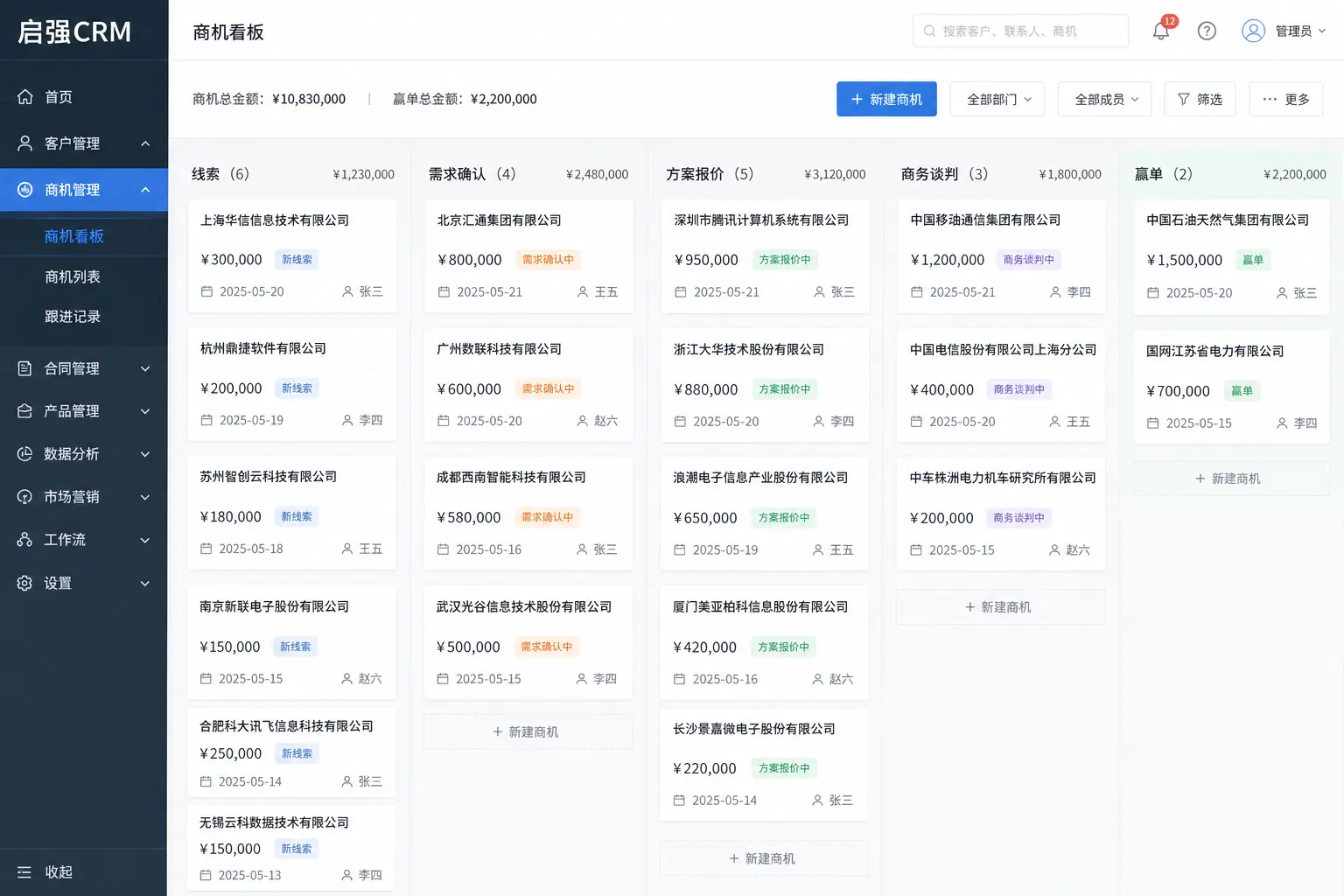The width and height of the screenshot is (1344, 896).
Task: Click the admin user avatar icon
Action: [x=1253, y=31]
